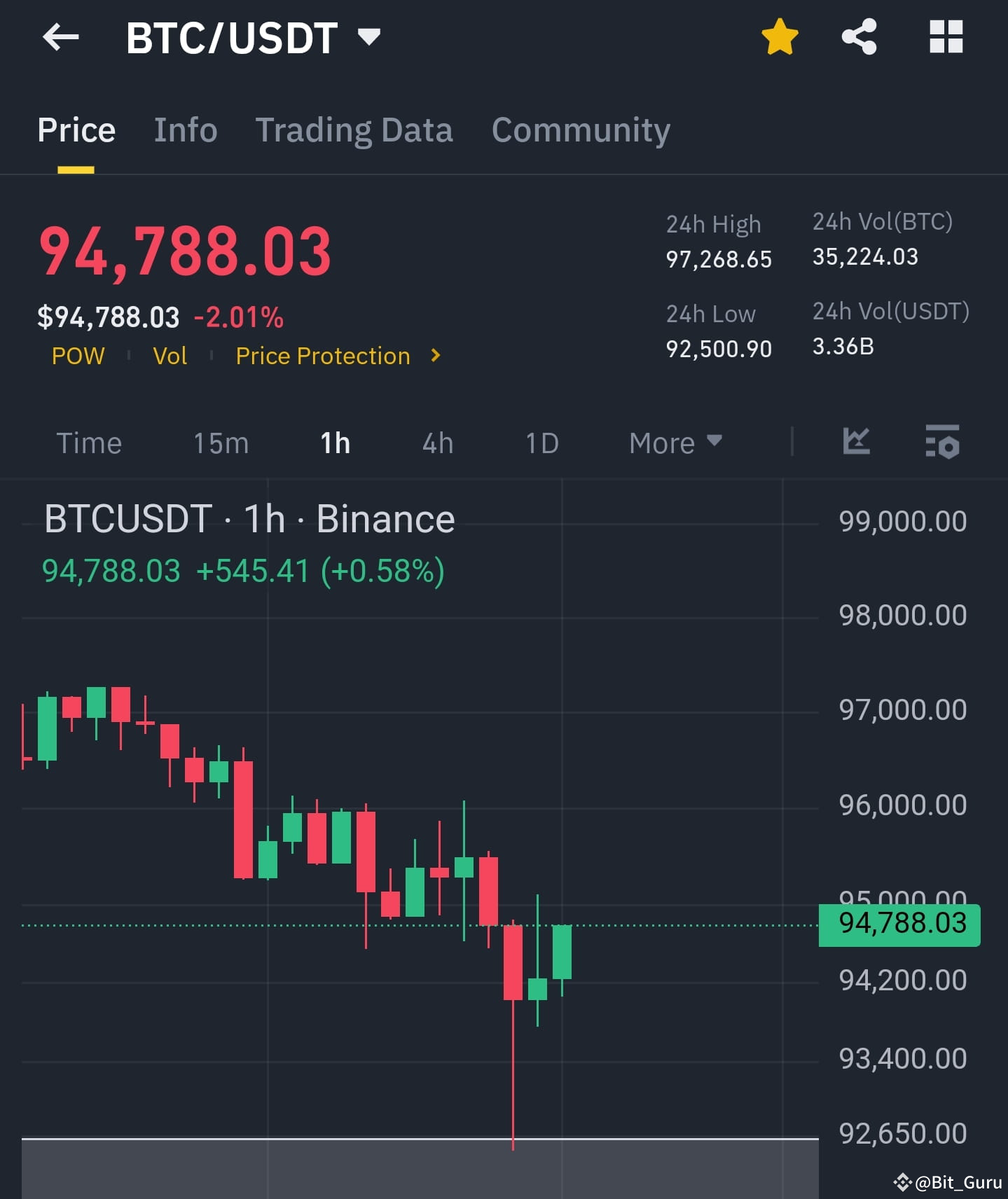Viewport: 1008px width, 1199px height.
Task: Toggle the 1h timeframe selection
Action: pos(335,443)
